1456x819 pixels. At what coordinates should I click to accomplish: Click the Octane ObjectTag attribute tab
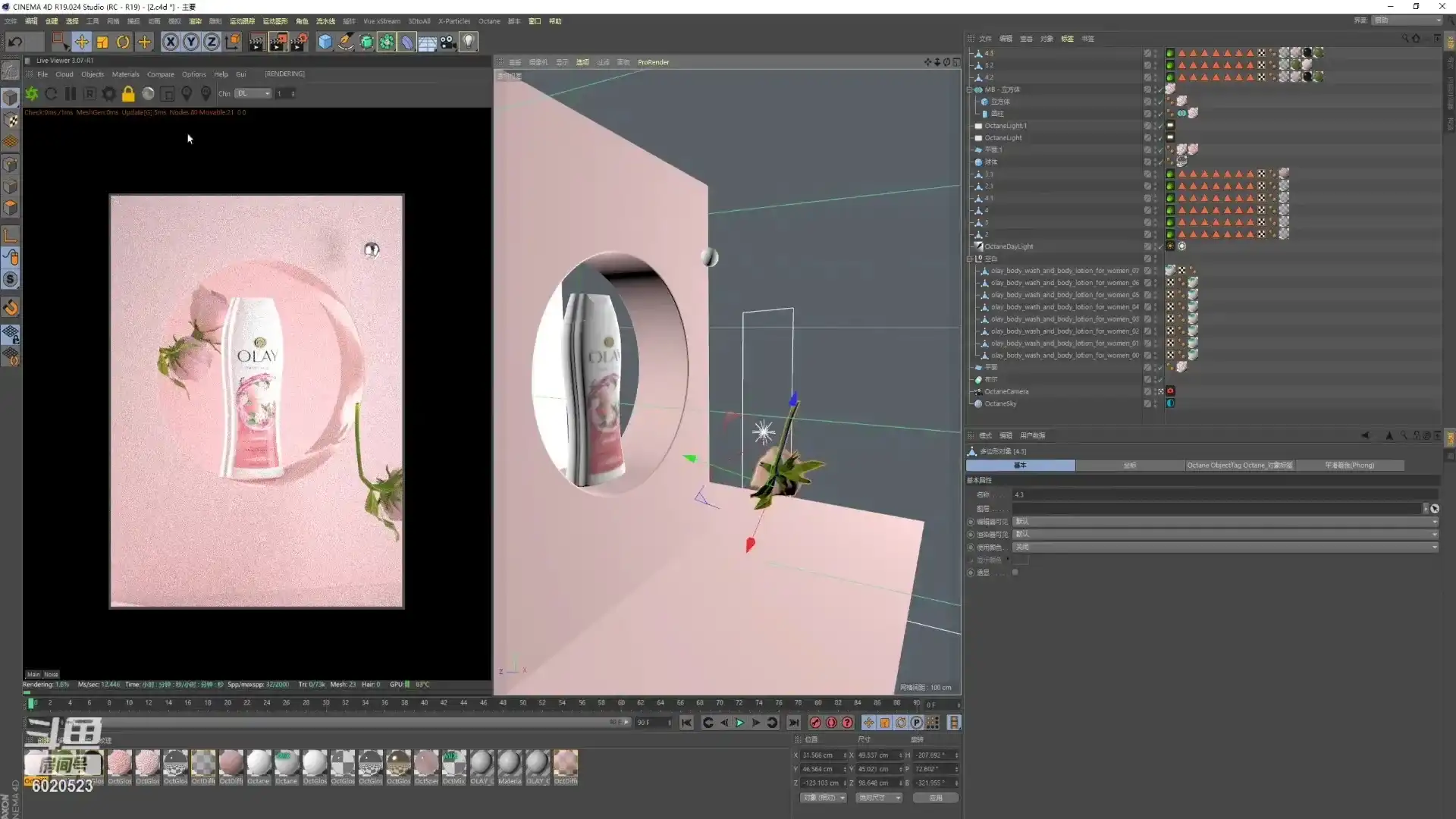click(1239, 465)
